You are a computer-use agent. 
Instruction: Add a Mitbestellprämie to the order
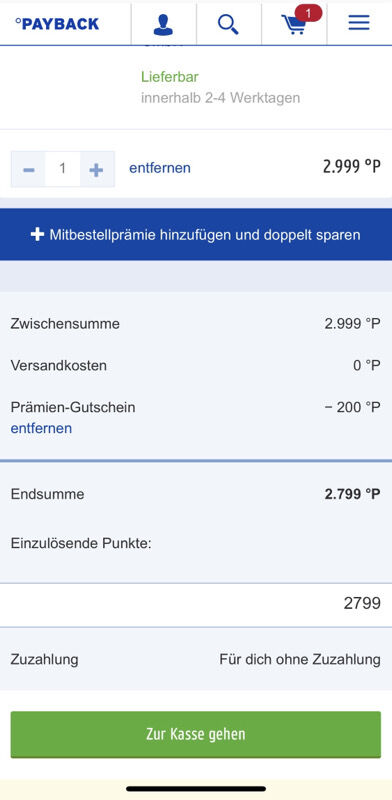click(x=196, y=234)
